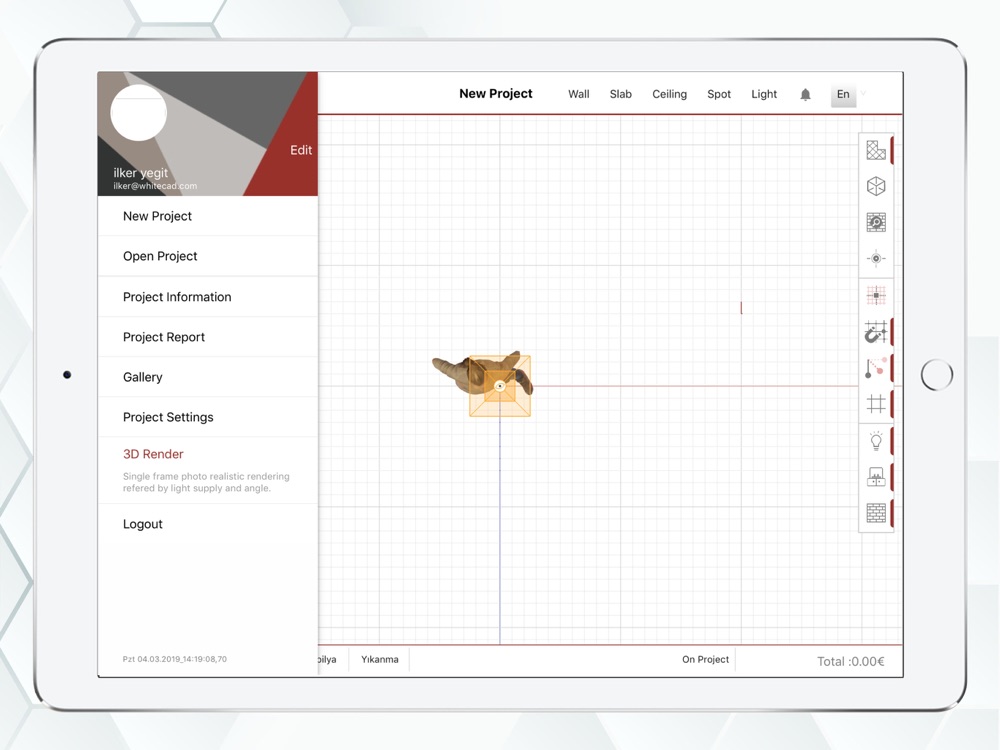Toggle the brick wall icon
This screenshot has width=1000, height=750.
tap(876, 513)
